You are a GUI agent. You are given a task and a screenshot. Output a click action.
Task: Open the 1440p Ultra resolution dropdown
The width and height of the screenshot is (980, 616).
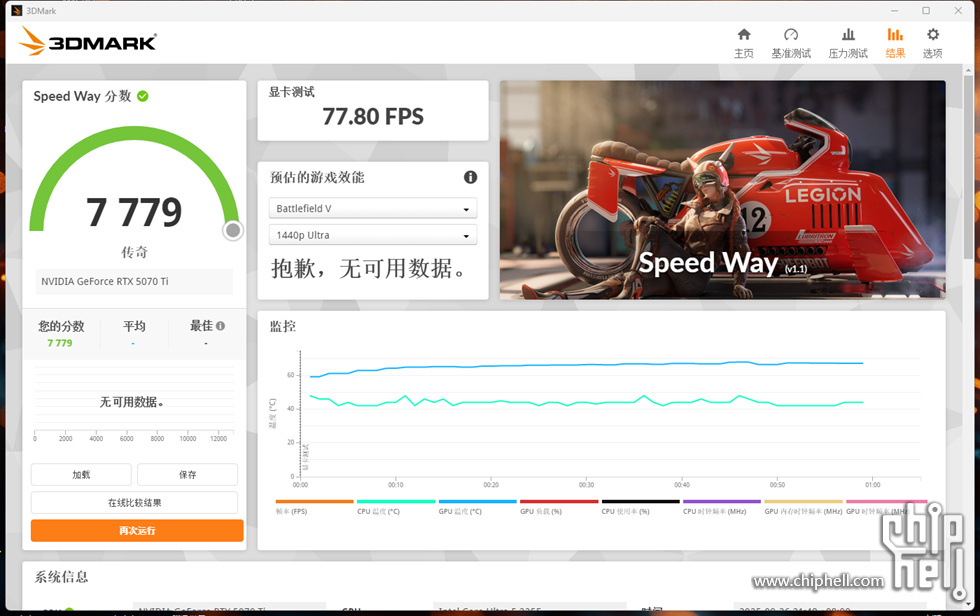pyautogui.click(x=373, y=235)
